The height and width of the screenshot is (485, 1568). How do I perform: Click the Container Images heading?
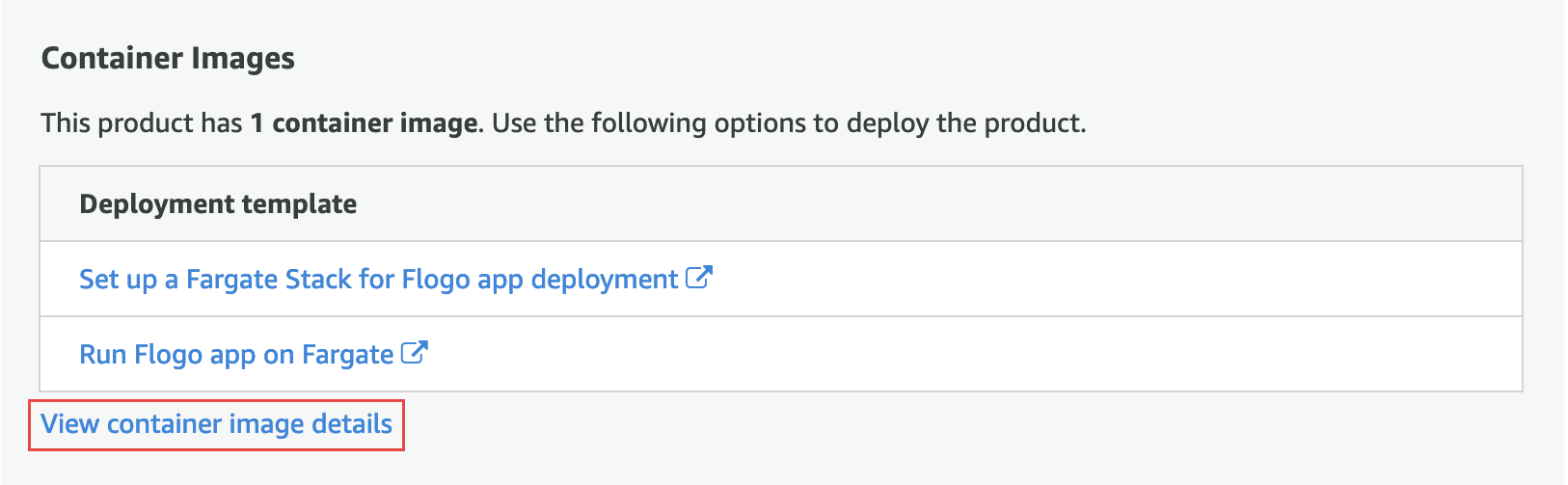[168, 59]
